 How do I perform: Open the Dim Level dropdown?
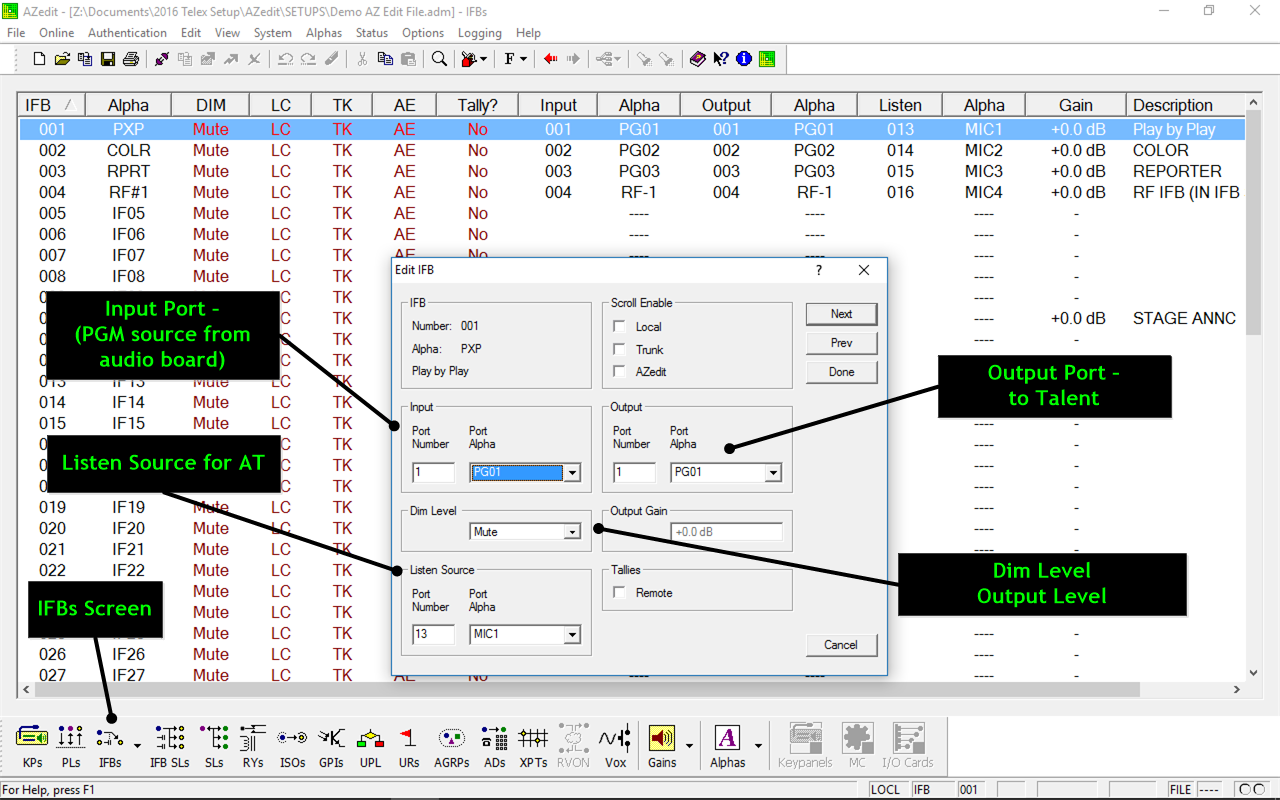pos(572,532)
